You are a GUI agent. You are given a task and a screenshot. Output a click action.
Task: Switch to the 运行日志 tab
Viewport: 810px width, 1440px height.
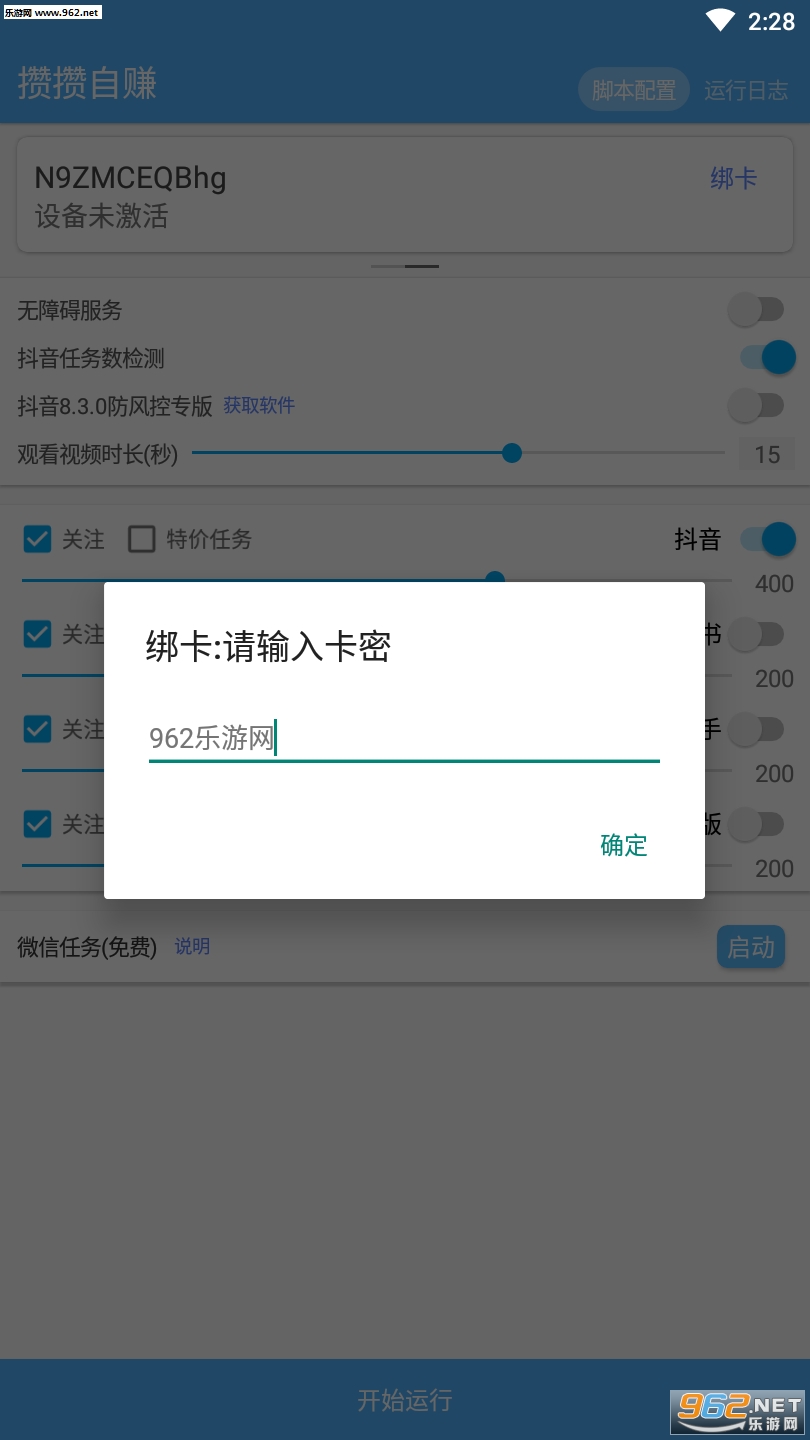pyautogui.click(x=746, y=90)
